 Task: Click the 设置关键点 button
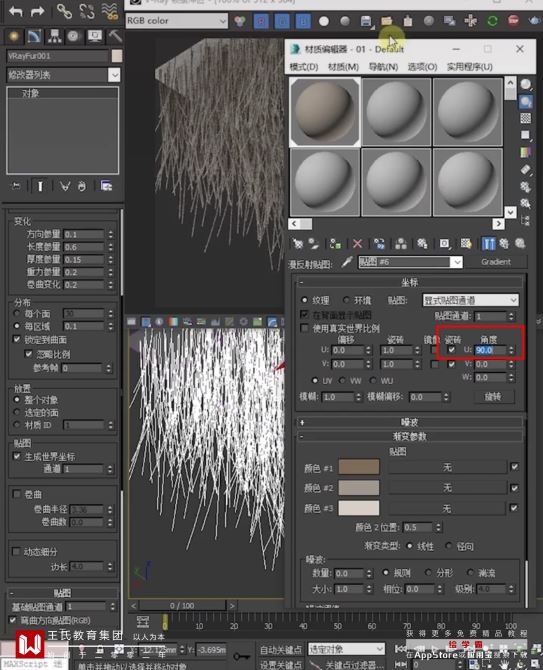coord(281,664)
